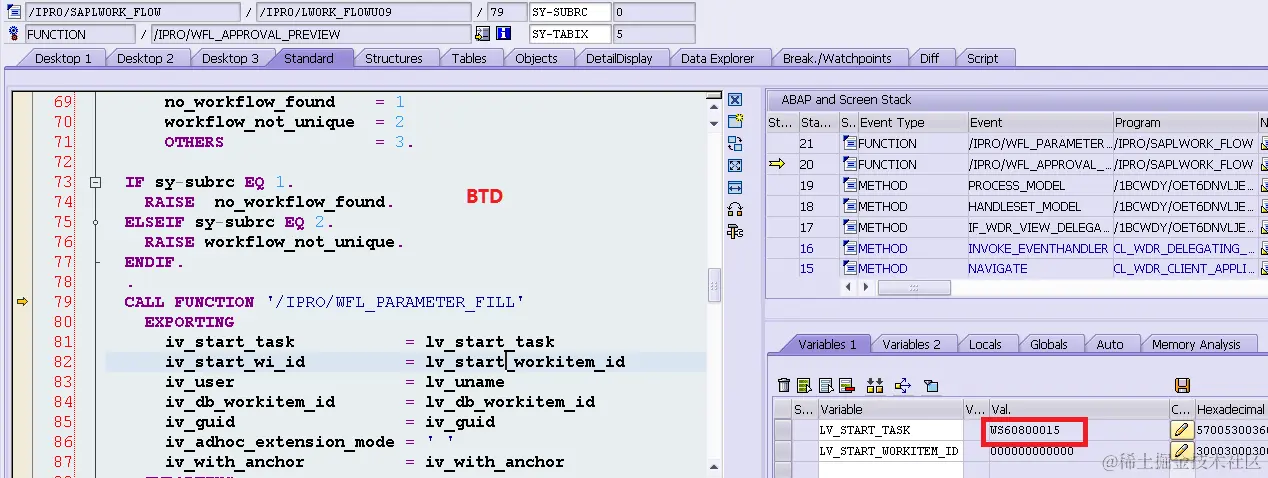This screenshot has height=478, width=1268.
Task: Open the Objects tab
Action: coord(536,58)
